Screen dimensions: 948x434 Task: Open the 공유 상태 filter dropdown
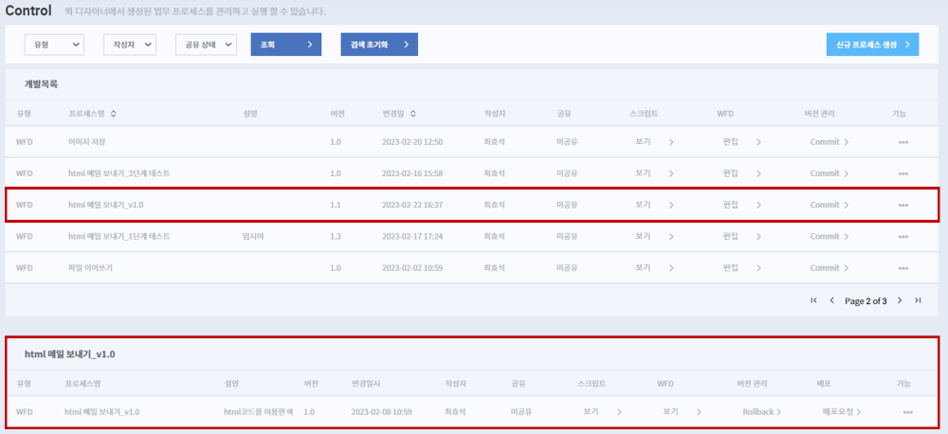tap(206, 45)
